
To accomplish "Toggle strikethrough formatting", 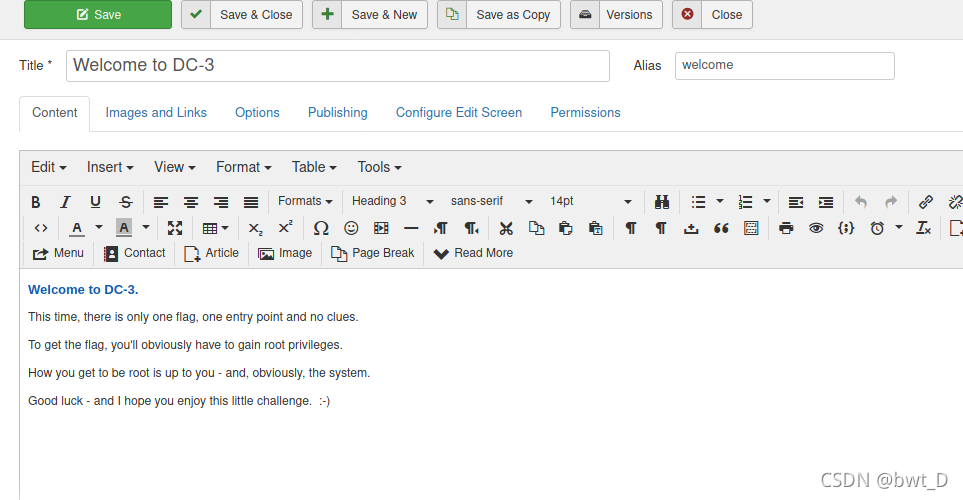I will point(126,201).
